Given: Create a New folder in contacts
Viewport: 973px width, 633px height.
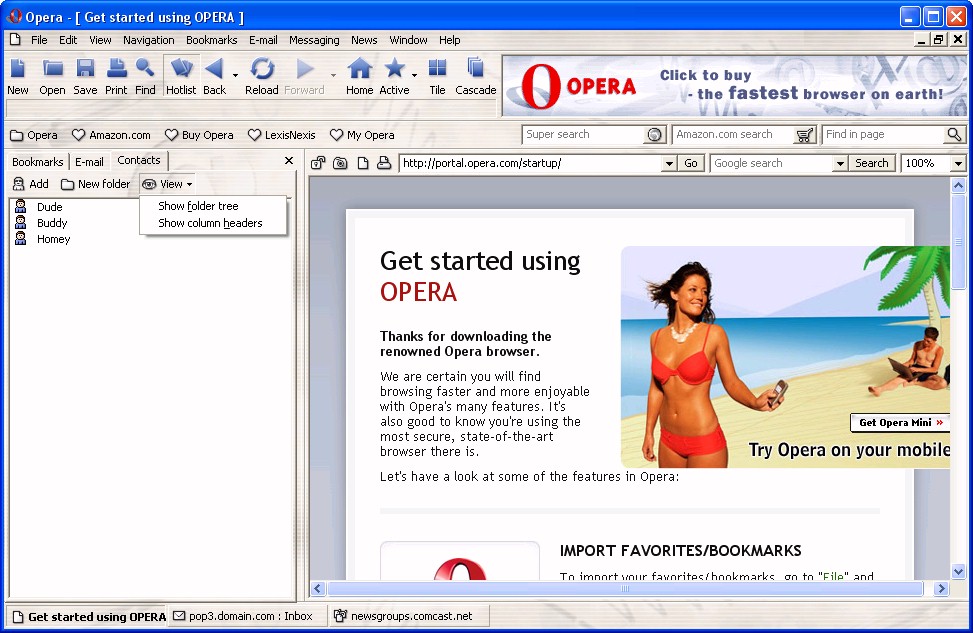Looking at the screenshot, I should pos(96,184).
